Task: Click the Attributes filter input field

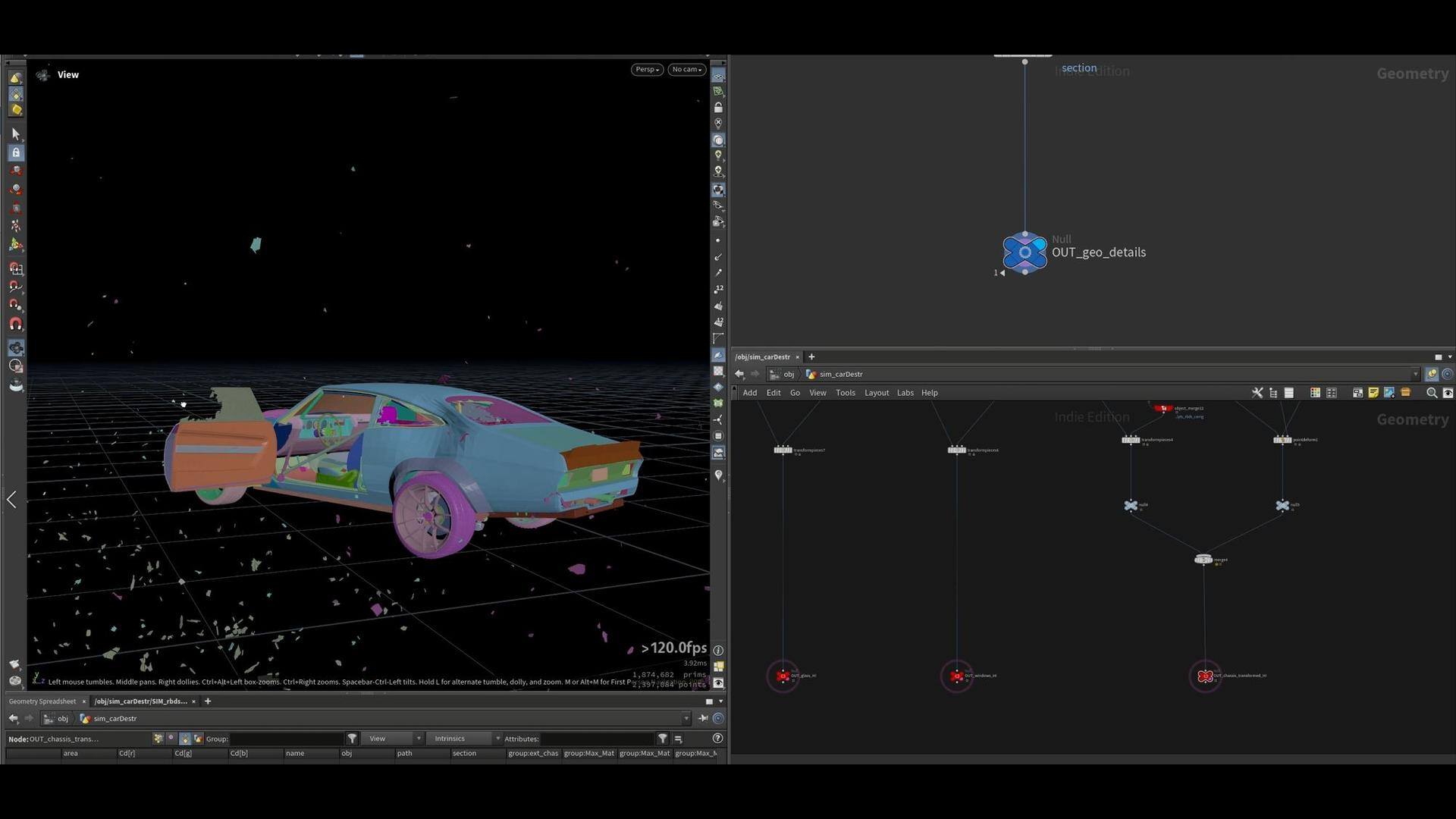Action: 598,738
